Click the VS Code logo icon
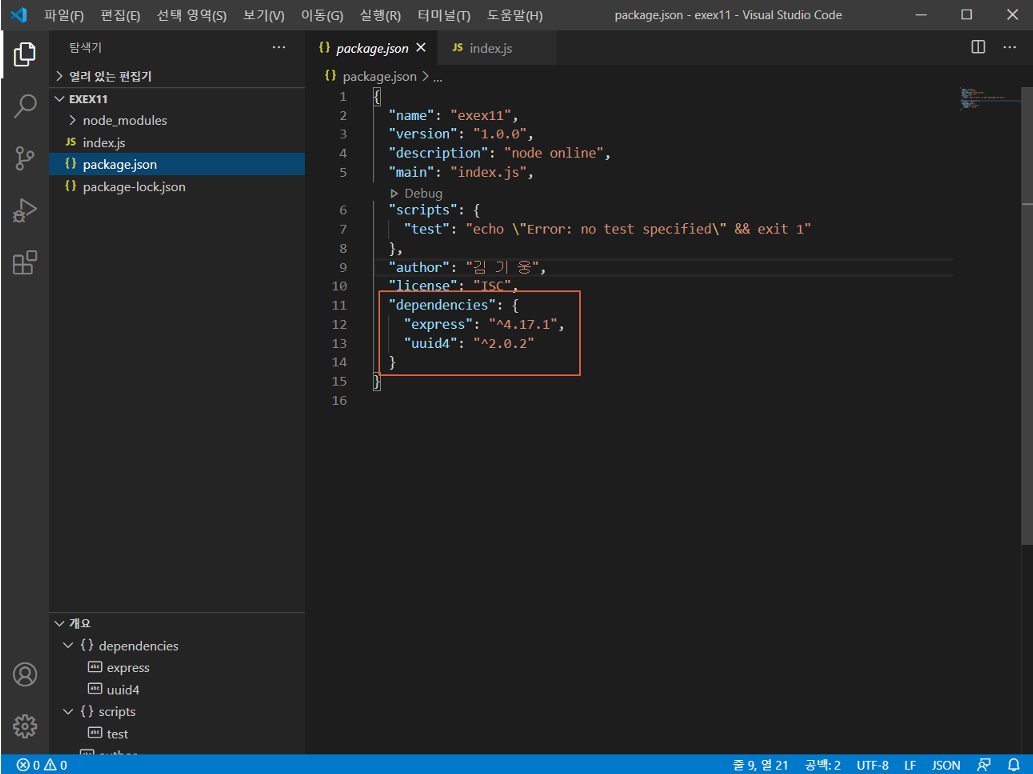Screen dimensions: 1033x774 pyautogui.click(x=18, y=14)
